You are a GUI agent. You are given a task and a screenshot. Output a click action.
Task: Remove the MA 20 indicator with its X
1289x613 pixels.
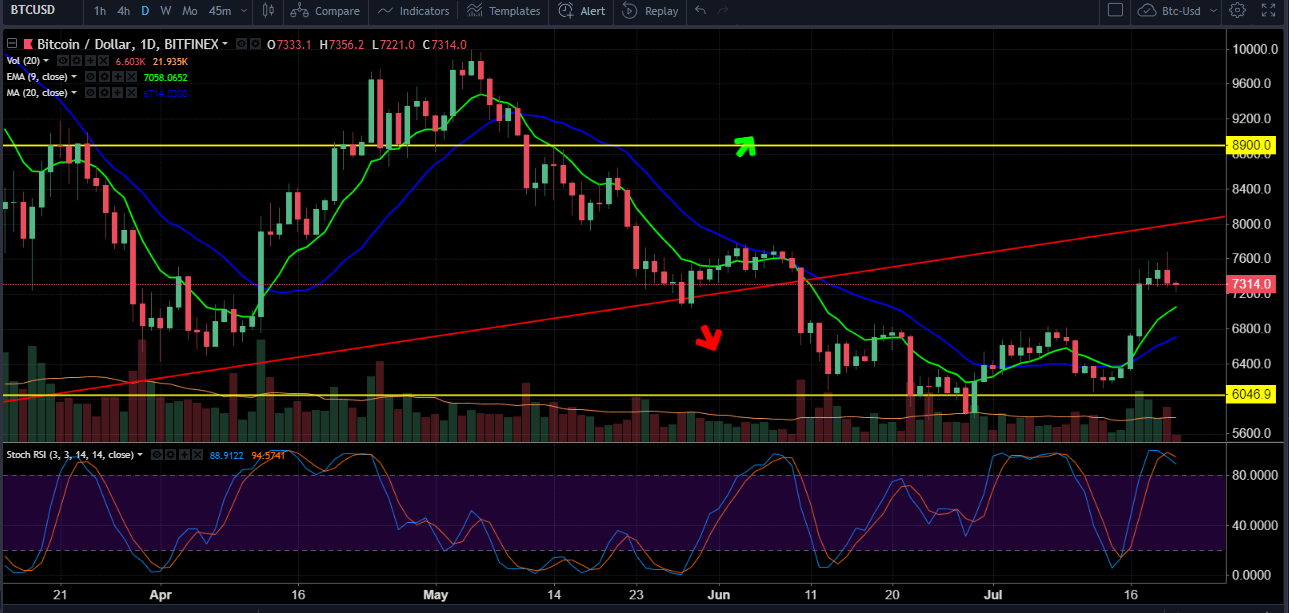[x=131, y=93]
